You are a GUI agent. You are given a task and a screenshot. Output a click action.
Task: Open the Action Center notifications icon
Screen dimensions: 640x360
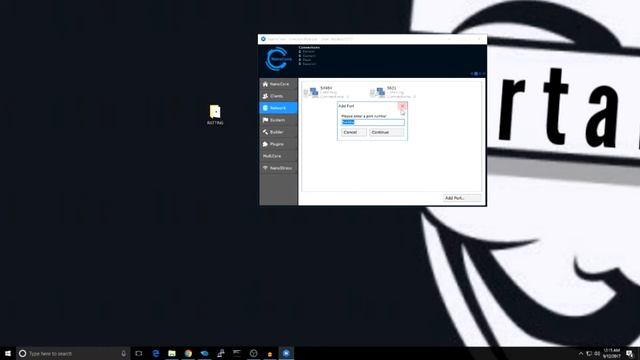pyautogui.click(x=630, y=353)
